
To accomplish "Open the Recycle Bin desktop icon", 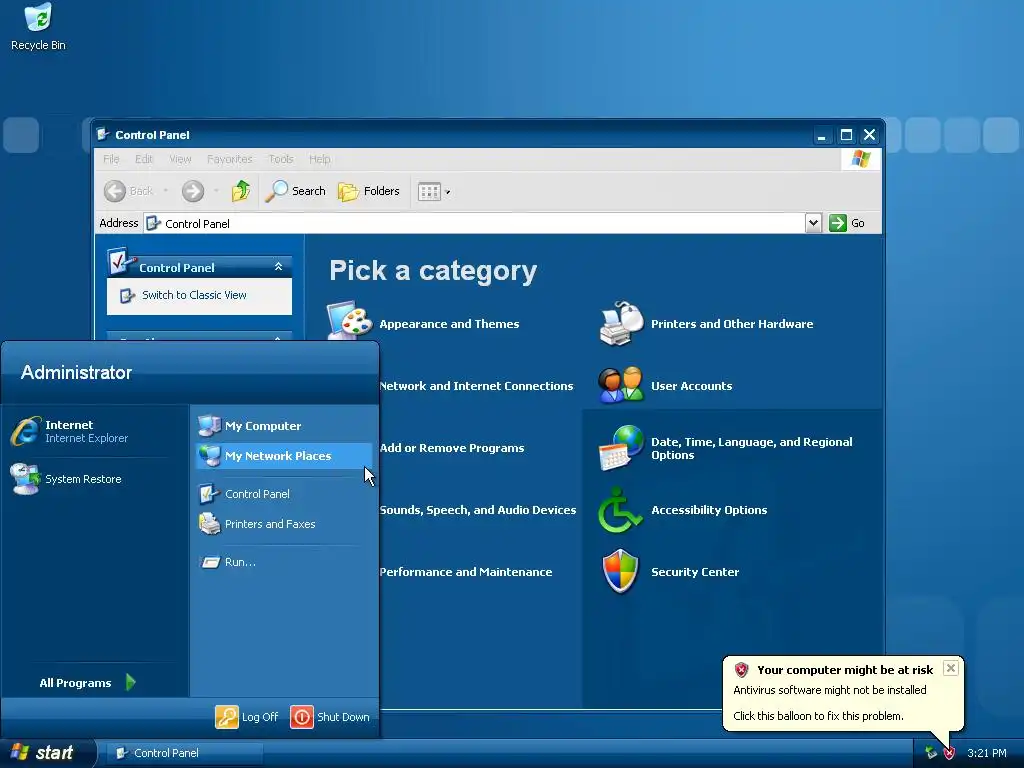I will 38,27.
